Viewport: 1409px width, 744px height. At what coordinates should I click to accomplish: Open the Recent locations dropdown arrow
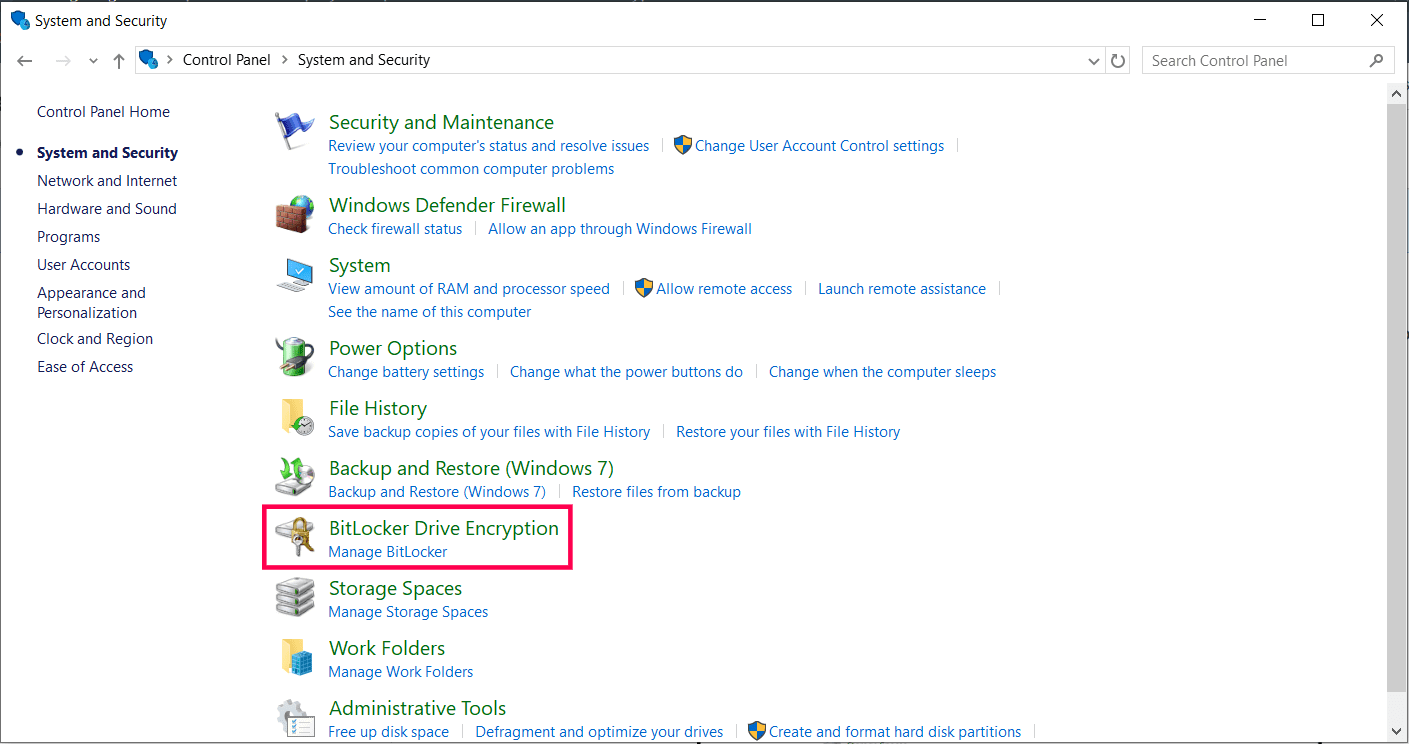click(x=93, y=61)
